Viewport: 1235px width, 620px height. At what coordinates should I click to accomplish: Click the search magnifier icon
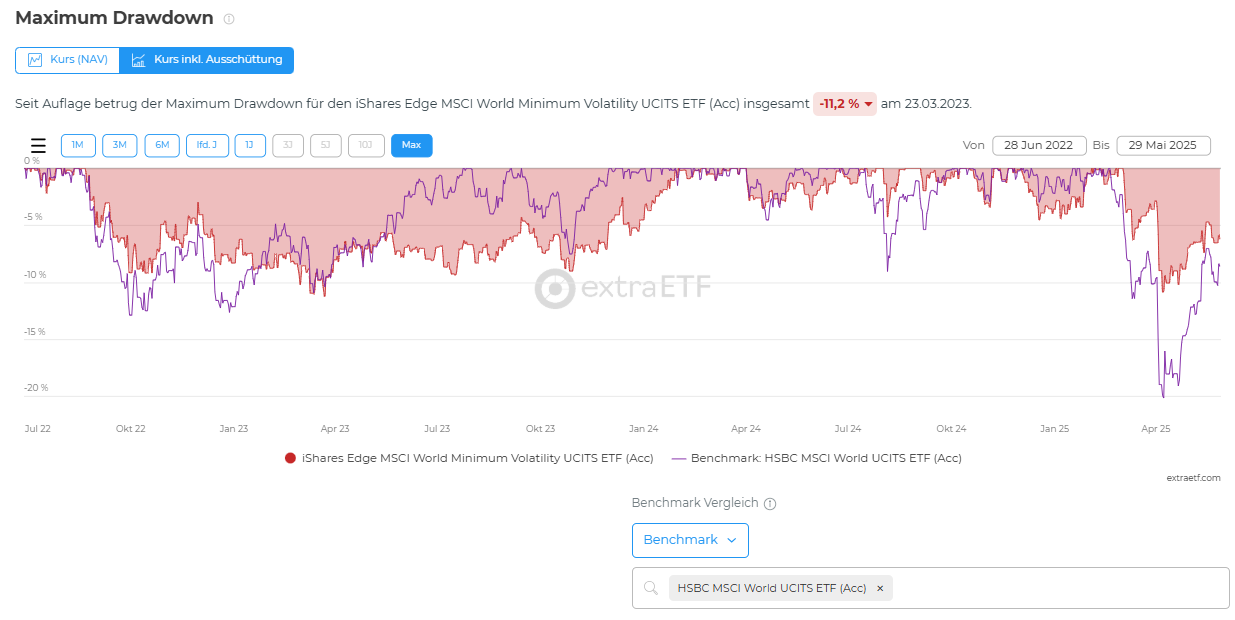(x=651, y=588)
